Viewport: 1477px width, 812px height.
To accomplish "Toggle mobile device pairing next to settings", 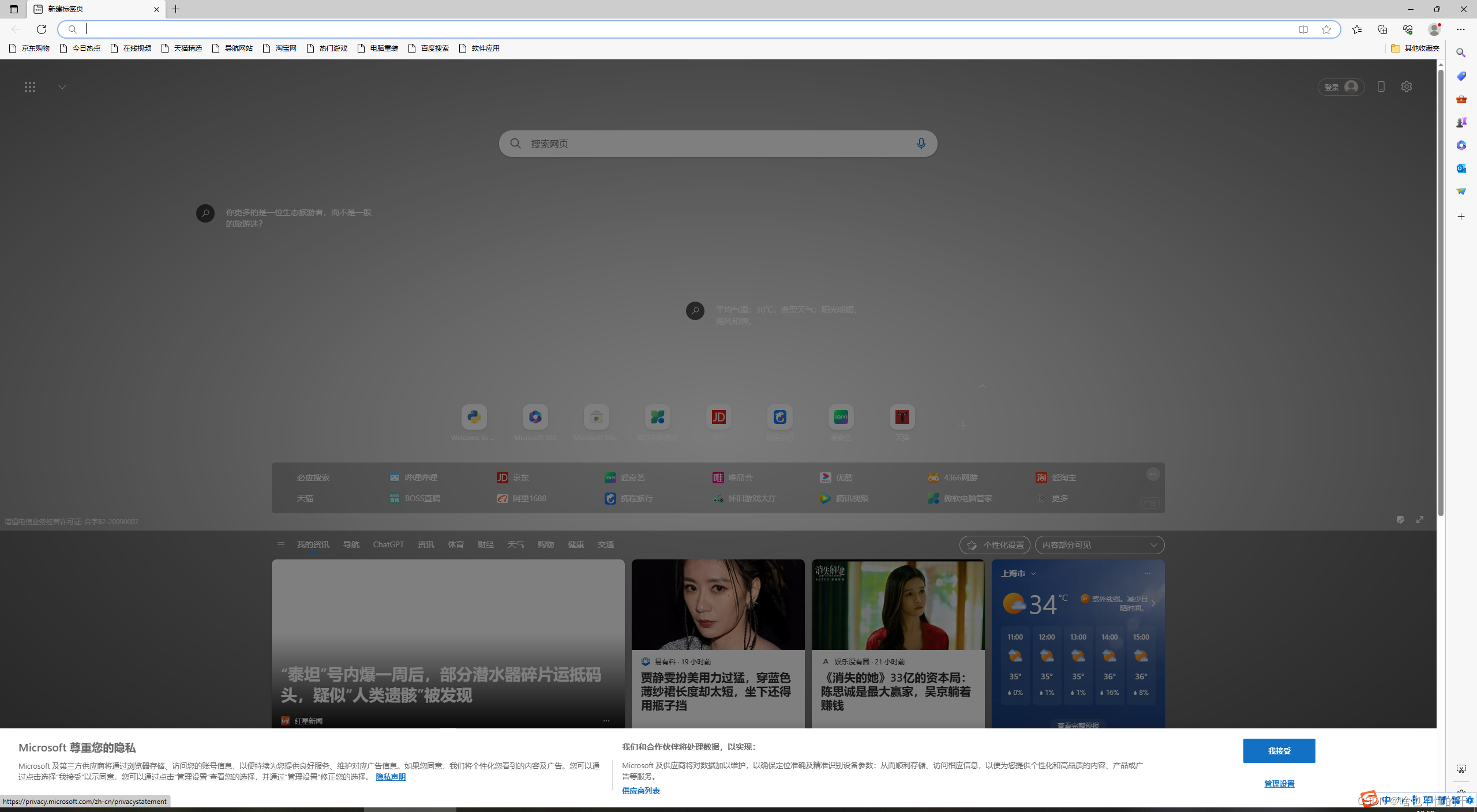I will pos(1381,87).
